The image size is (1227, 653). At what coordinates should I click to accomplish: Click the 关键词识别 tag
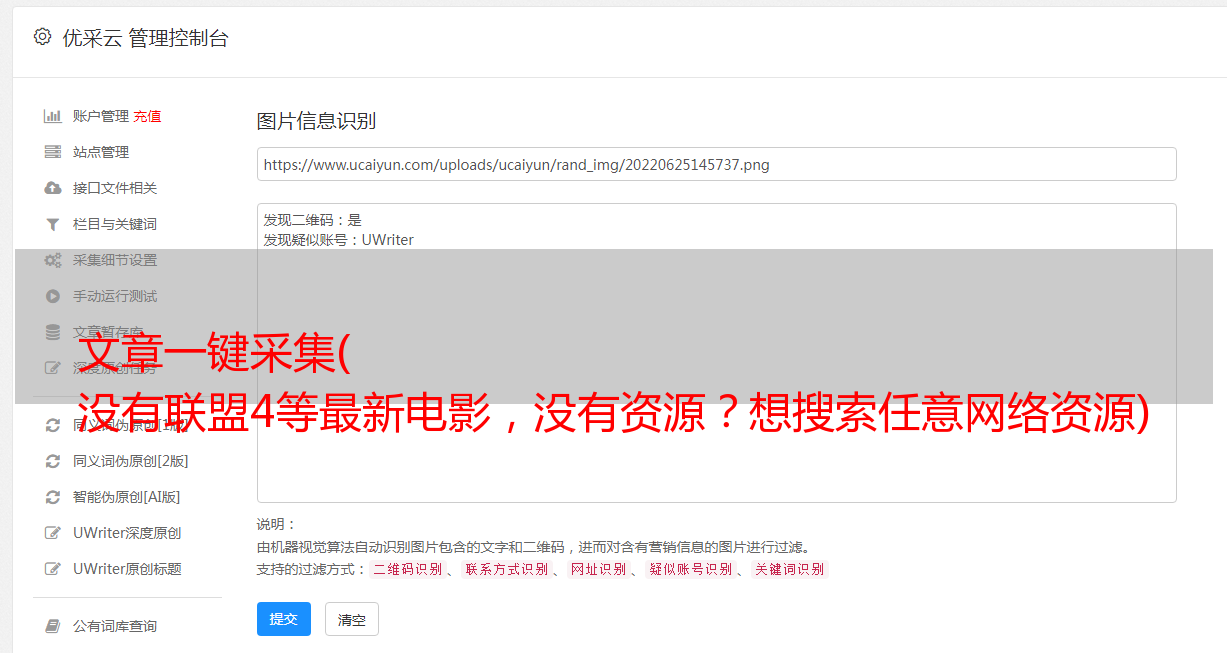coord(789,569)
